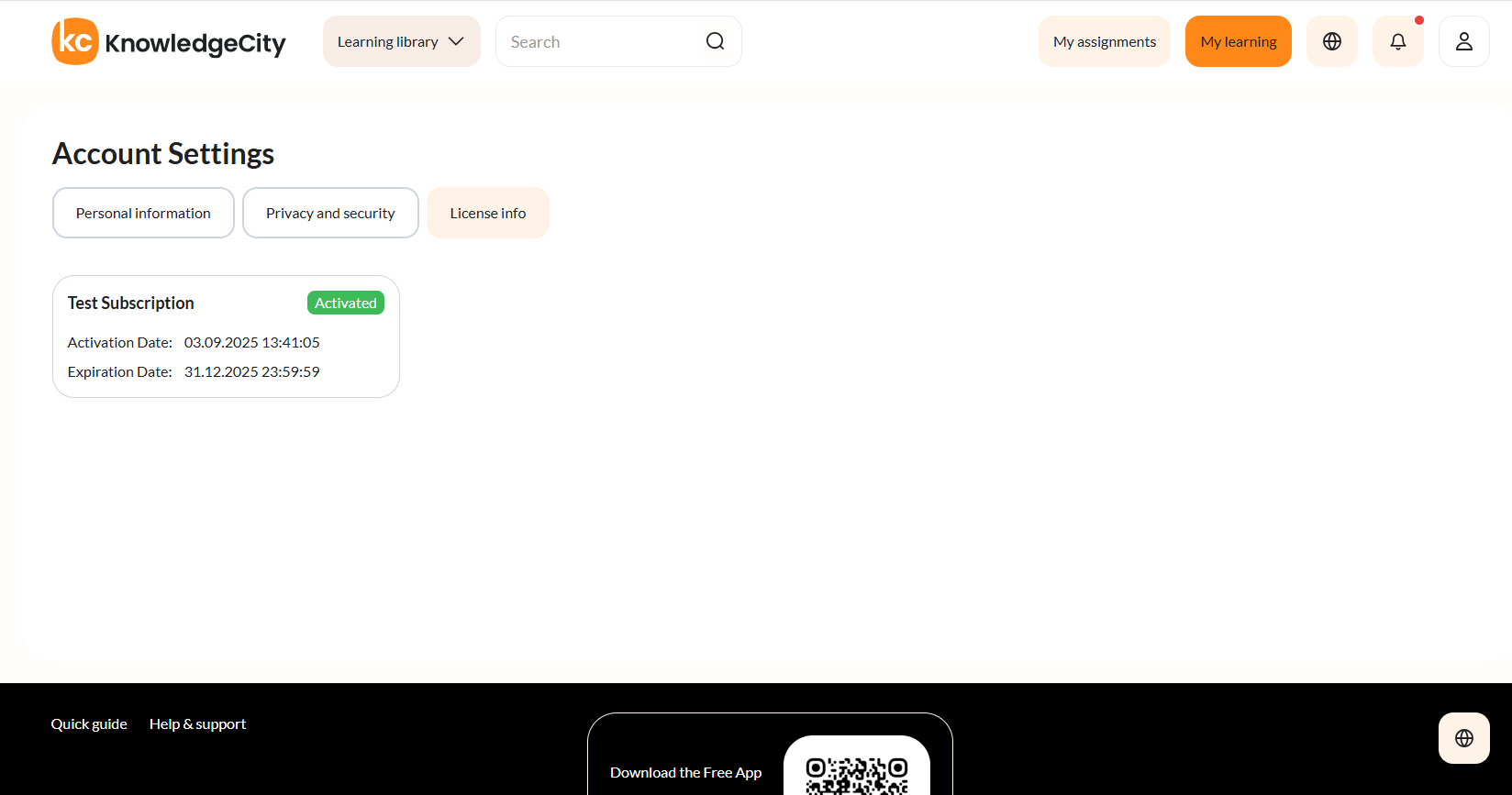
Task: Click the search magnifier icon
Action: point(716,41)
